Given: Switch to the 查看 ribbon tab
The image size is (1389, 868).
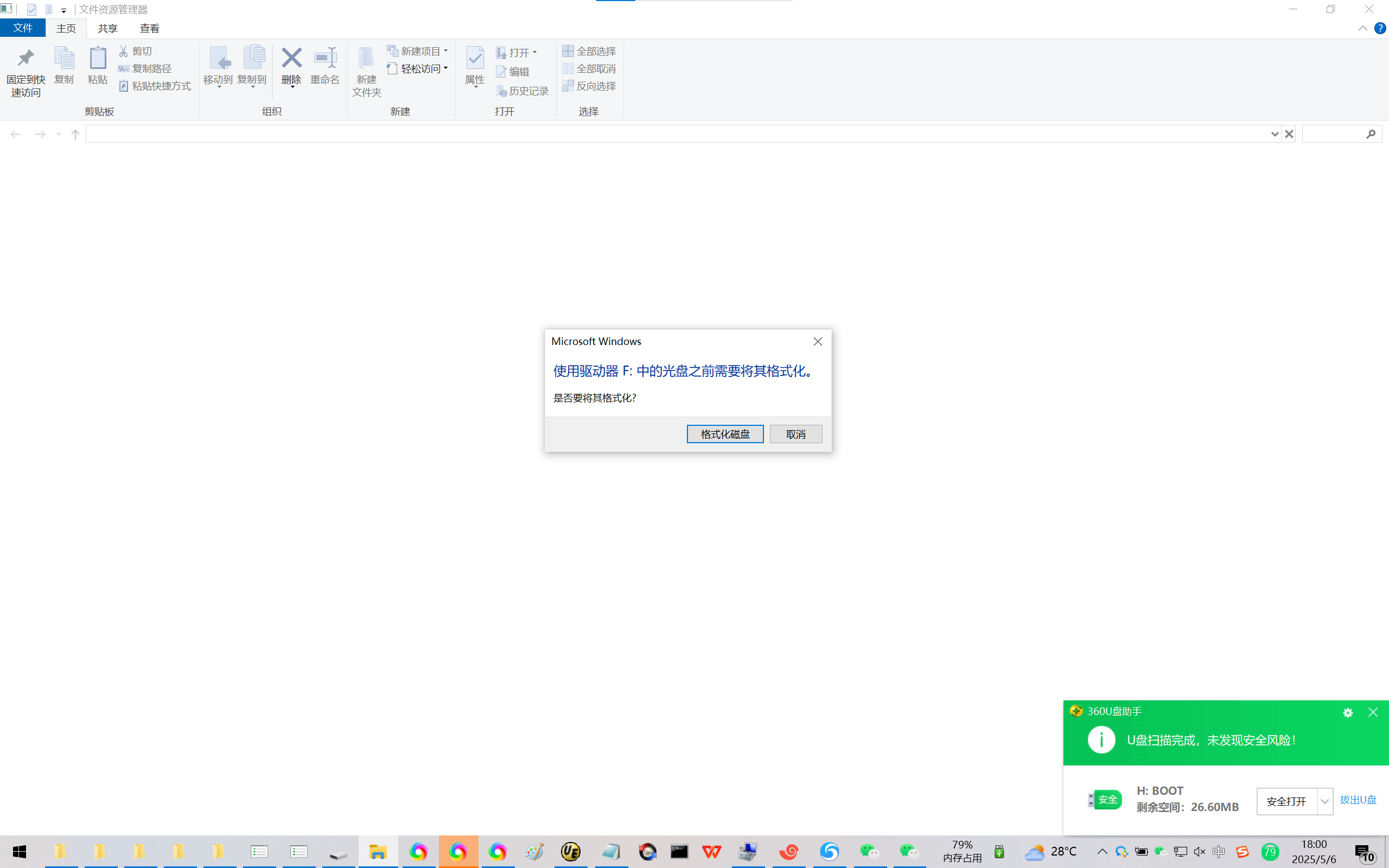Looking at the screenshot, I should coord(149,28).
